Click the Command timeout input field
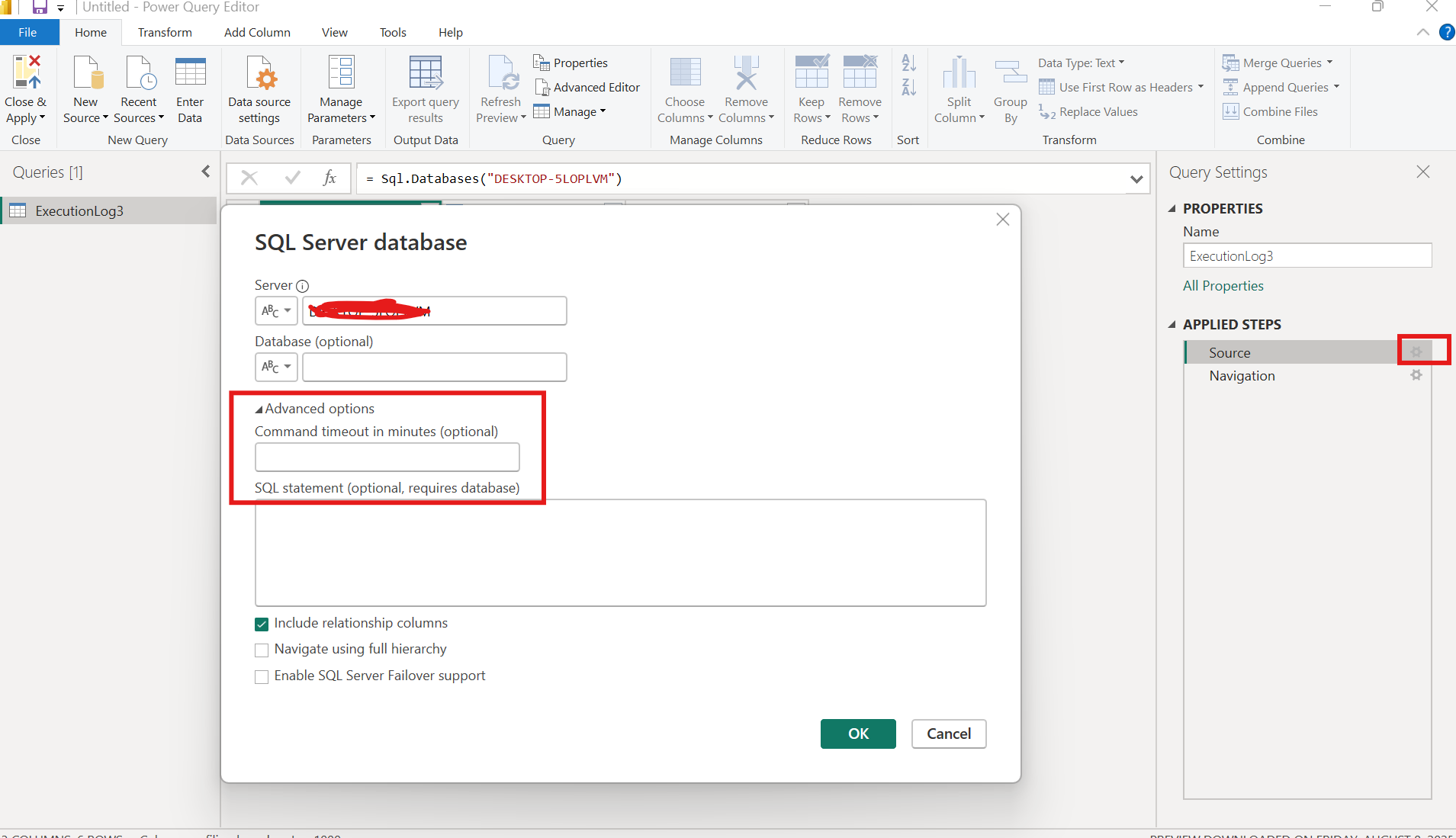The height and width of the screenshot is (838, 1456). click(387, 458)
